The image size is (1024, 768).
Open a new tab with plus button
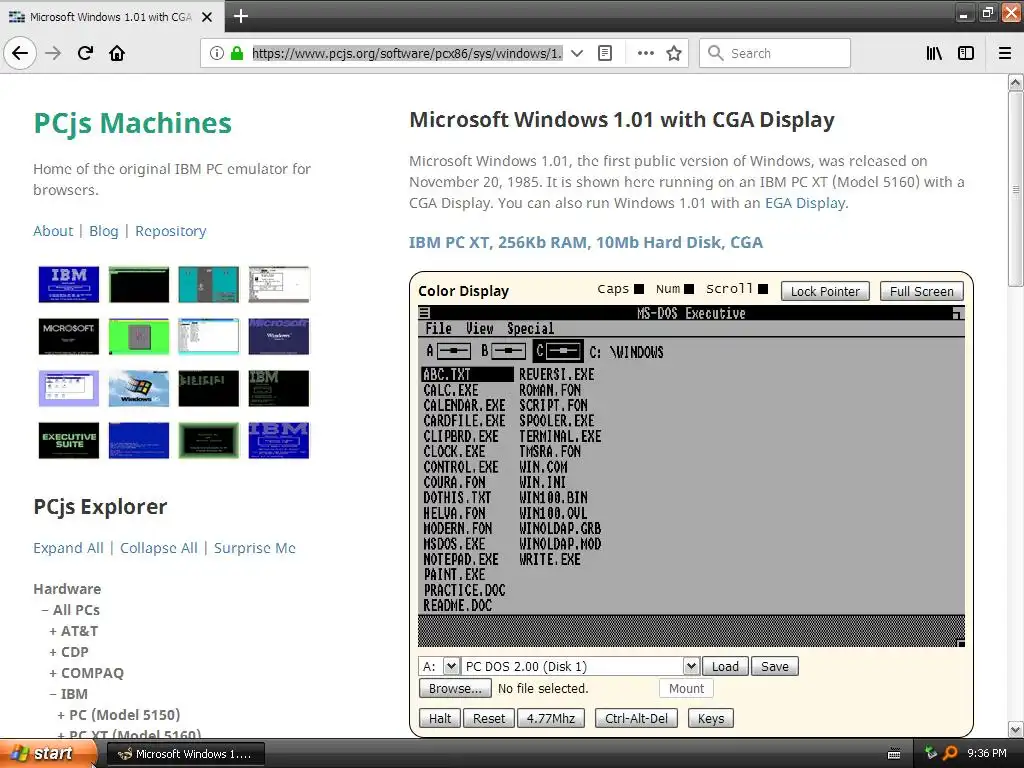(240, 16)
